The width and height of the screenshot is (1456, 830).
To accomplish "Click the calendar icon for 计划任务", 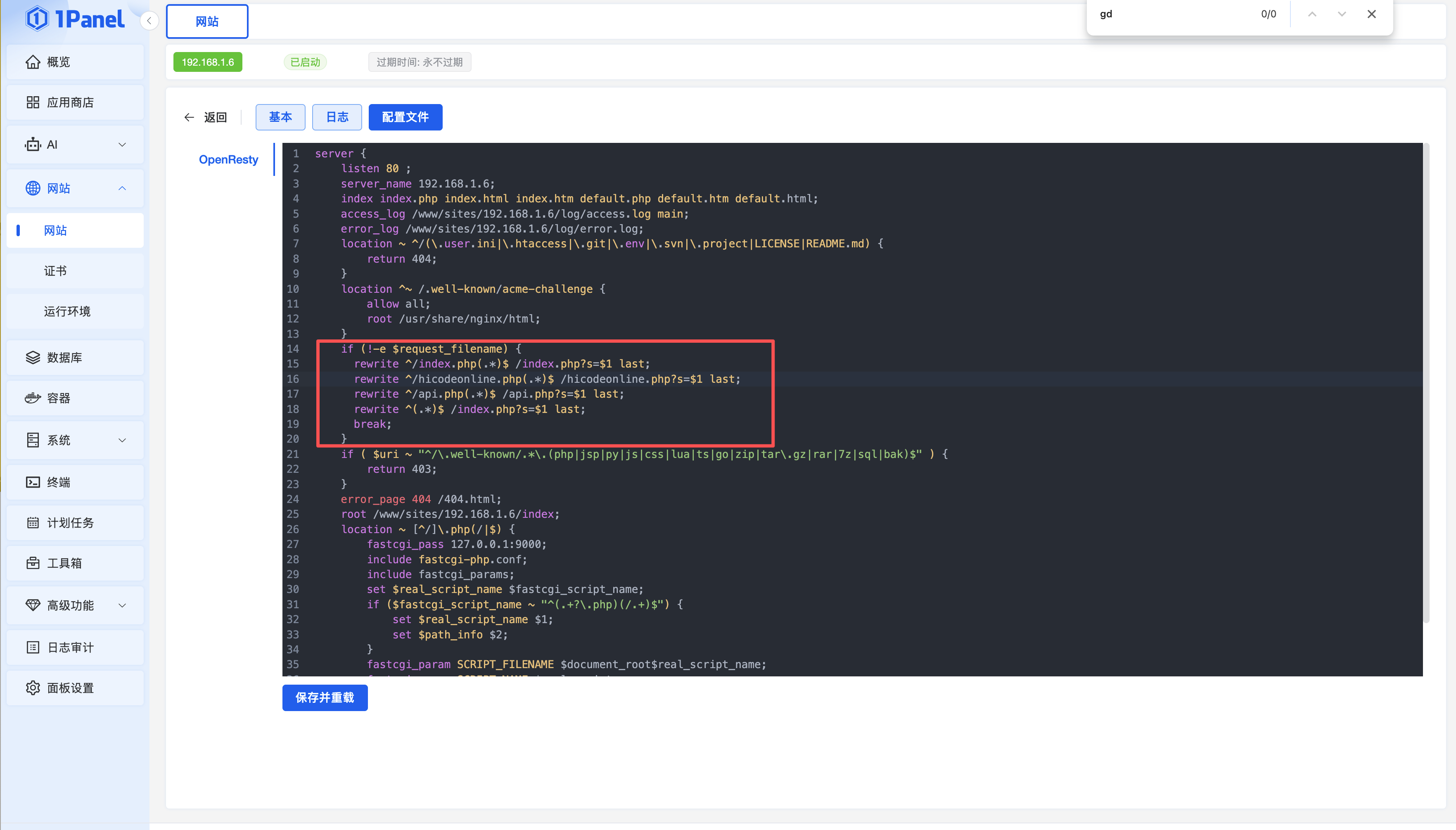I will pos(33,523).
